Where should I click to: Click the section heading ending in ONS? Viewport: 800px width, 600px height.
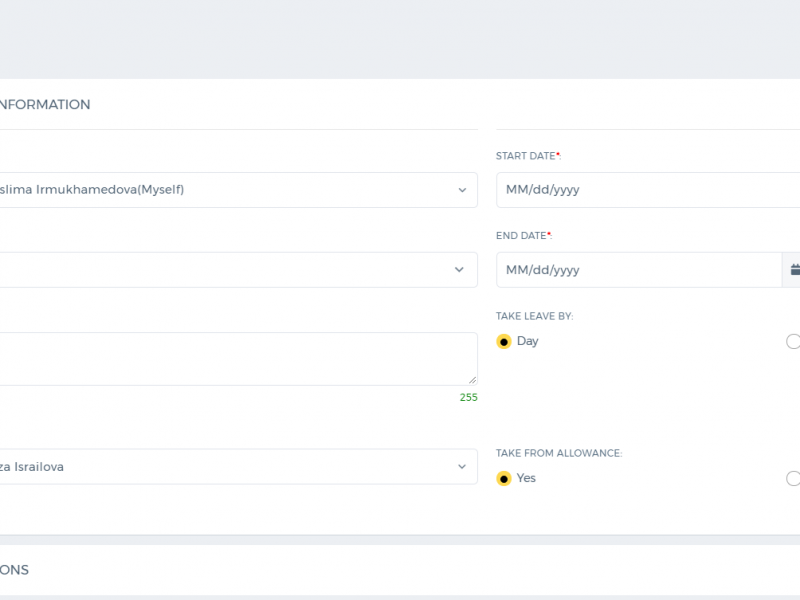pyautogui.click(x=14, y=570)
